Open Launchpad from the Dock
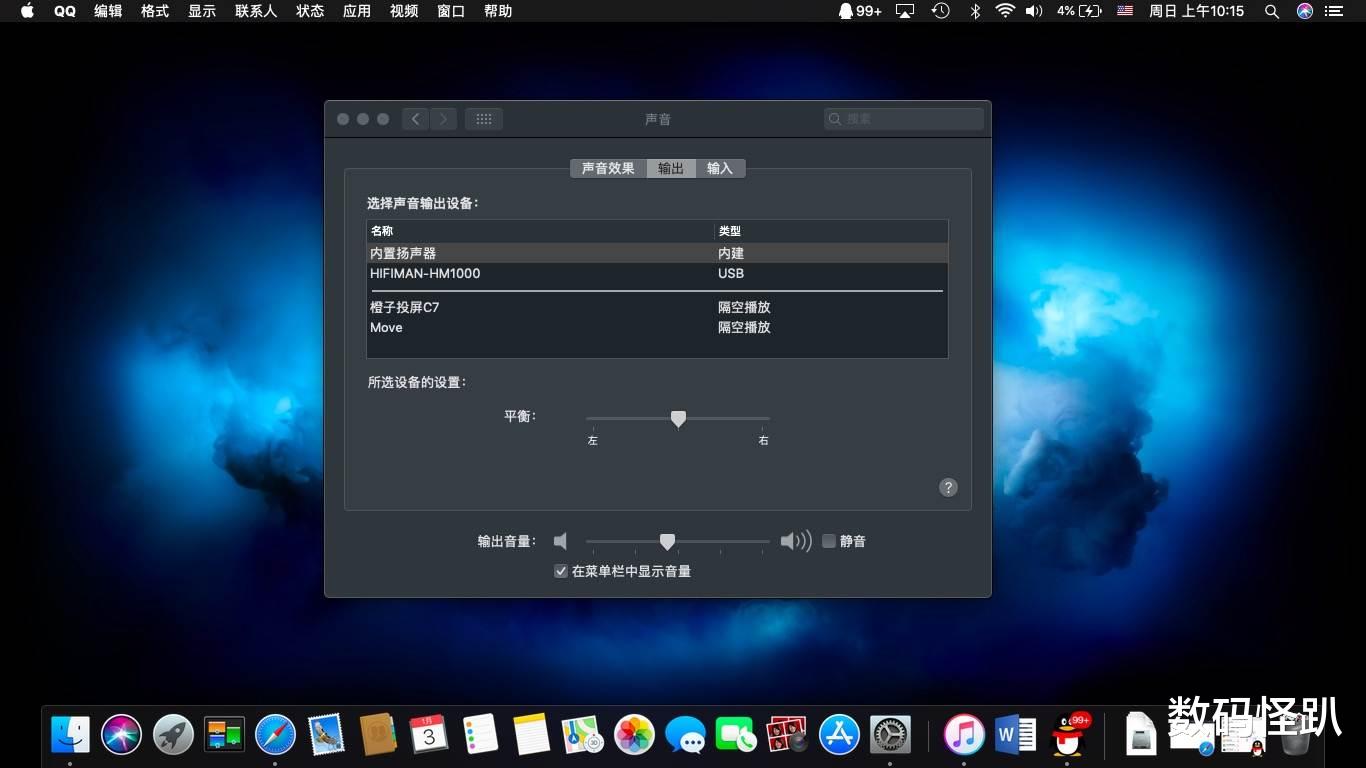This screenshot has width=1366, height=768. pos(173,734)
